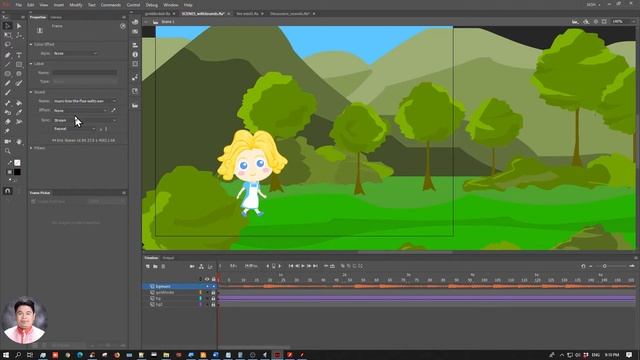Open the Align panel icon in the strip beside the stage

135,45
